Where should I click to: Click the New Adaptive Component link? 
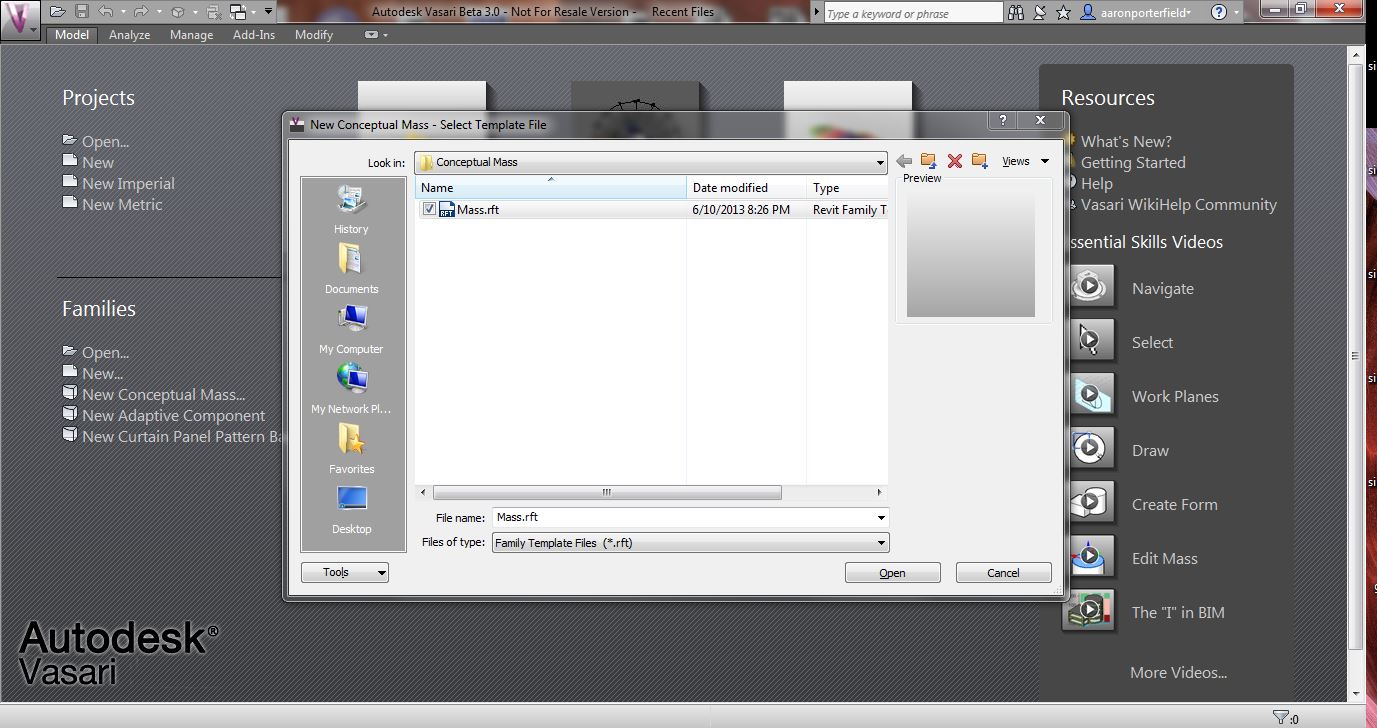(x=174, y=415)
